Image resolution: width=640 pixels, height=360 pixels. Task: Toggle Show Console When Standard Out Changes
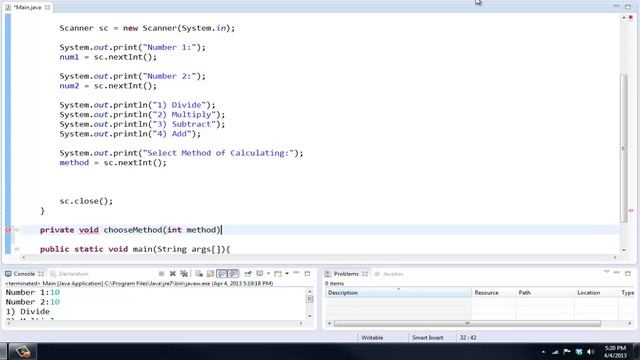pyautogui.click(x=222, y=273)
